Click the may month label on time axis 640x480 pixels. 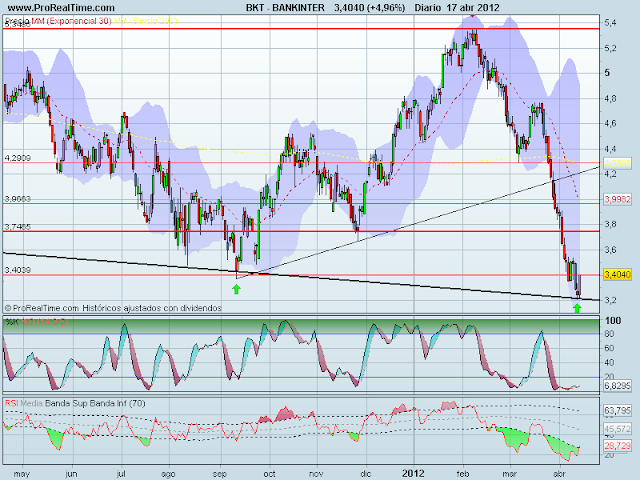[x=22, y=474]
